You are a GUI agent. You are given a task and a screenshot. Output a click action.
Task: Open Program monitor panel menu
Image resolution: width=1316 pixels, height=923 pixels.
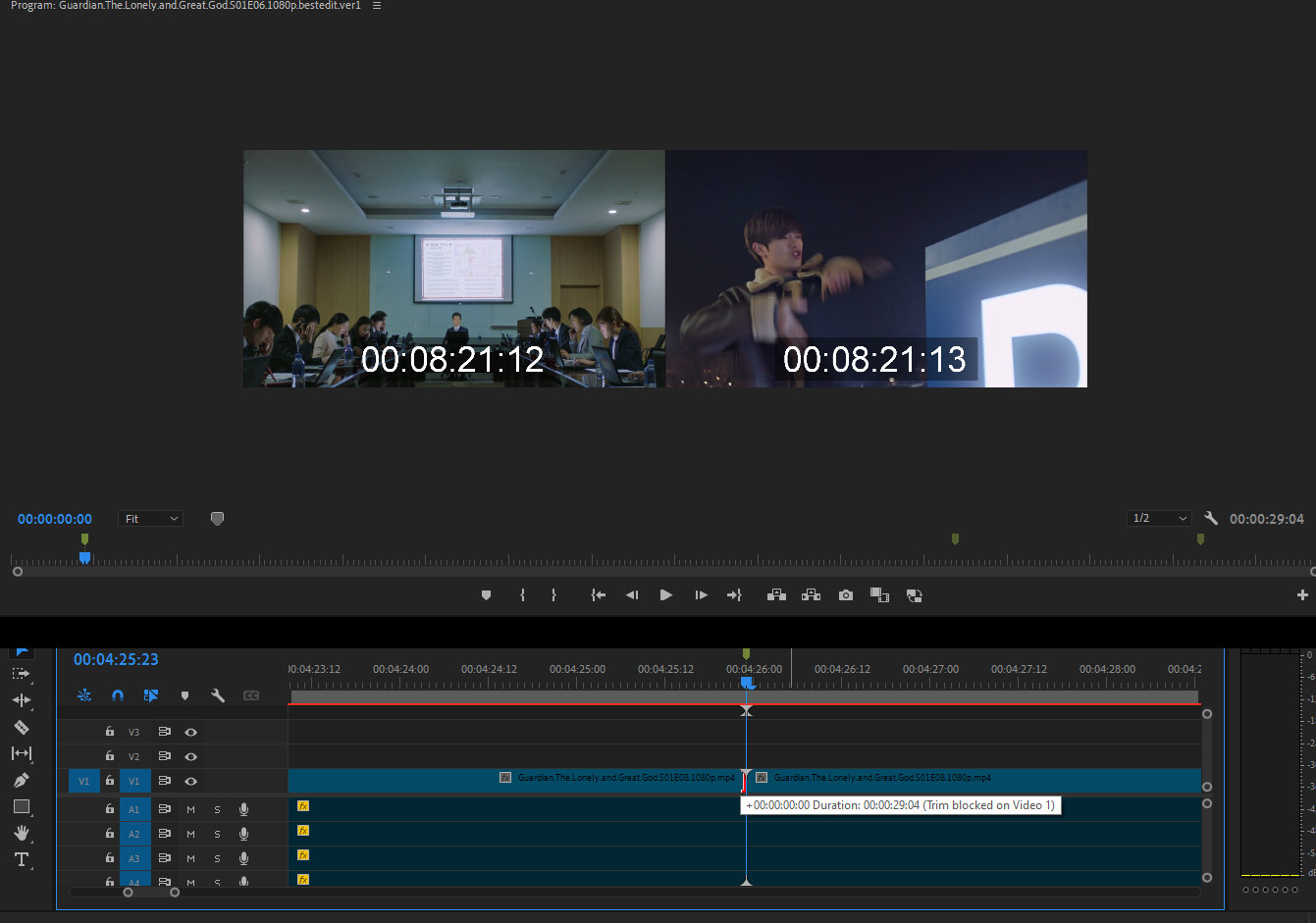pos(377,6)
